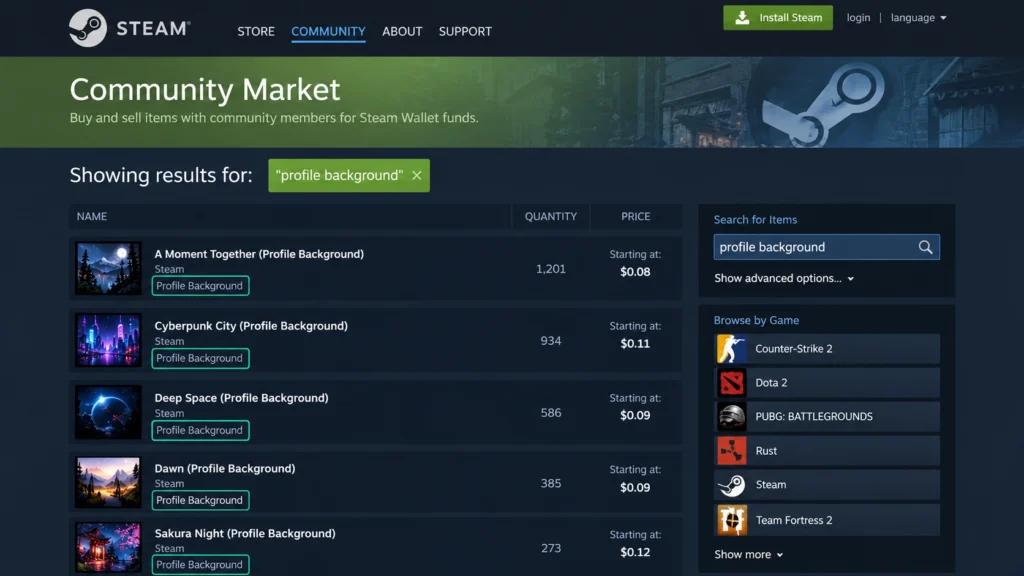The image size is (1024, 576).
Task: Click the Counter-Strike 2 game icon
Action: 731,349
